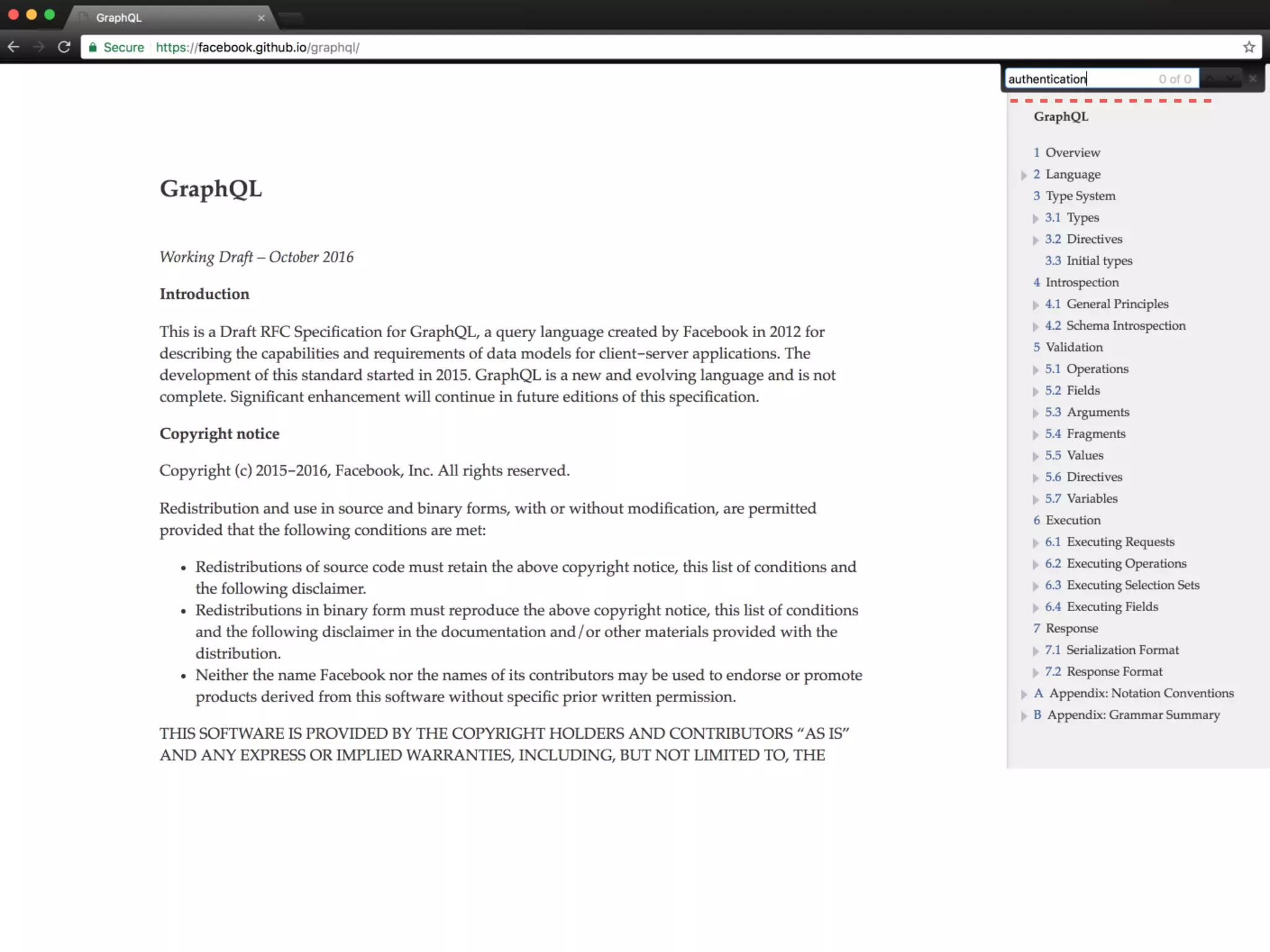Go to previous find result arrow
The height and width of the screenshot is (952, 1270).
pos(1210,79)
